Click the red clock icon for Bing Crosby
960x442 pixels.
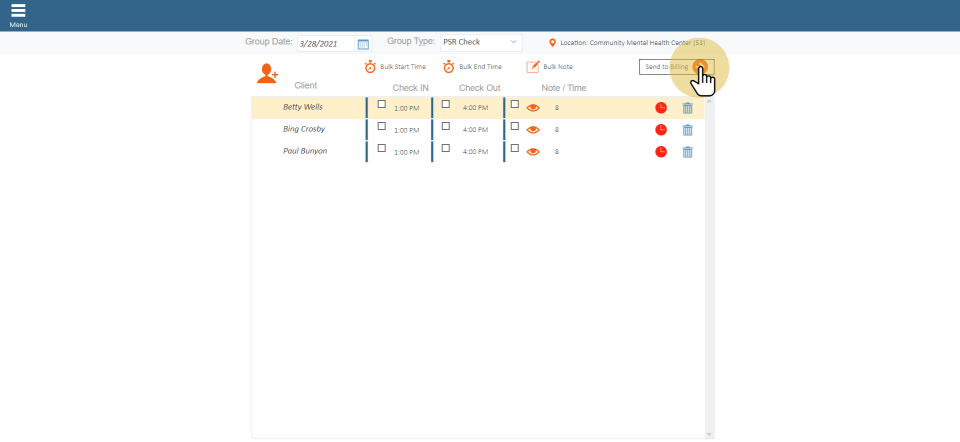coord(661,130)
